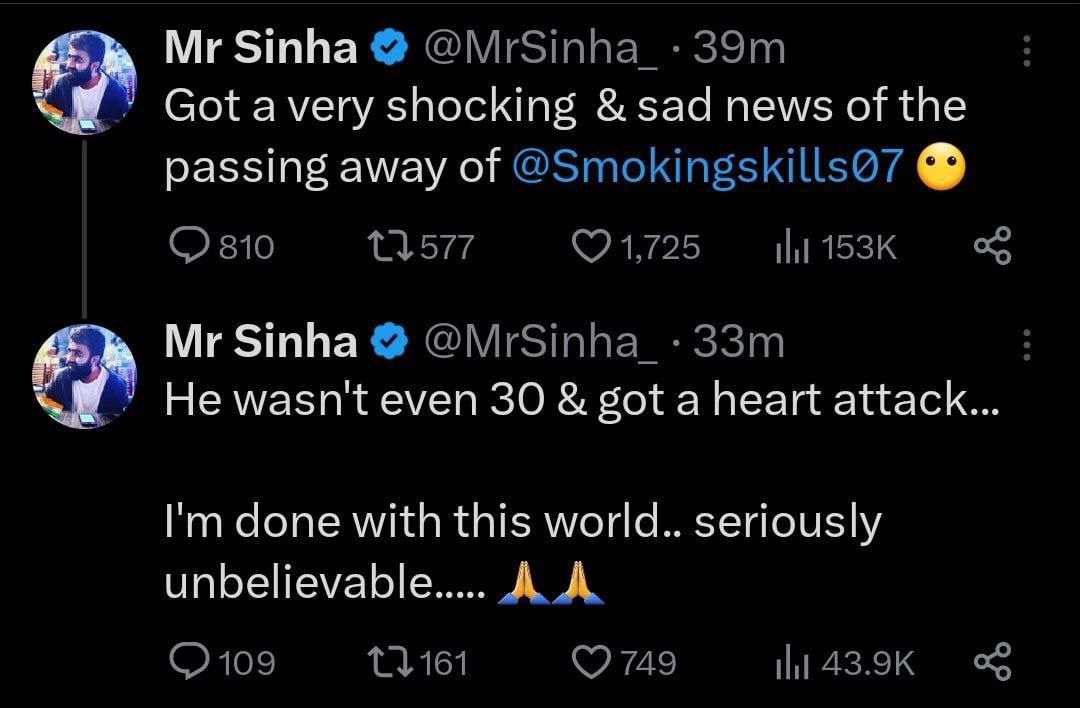Open the more options menu on first tweet
1080x708 pixels.
[1026, 51]
